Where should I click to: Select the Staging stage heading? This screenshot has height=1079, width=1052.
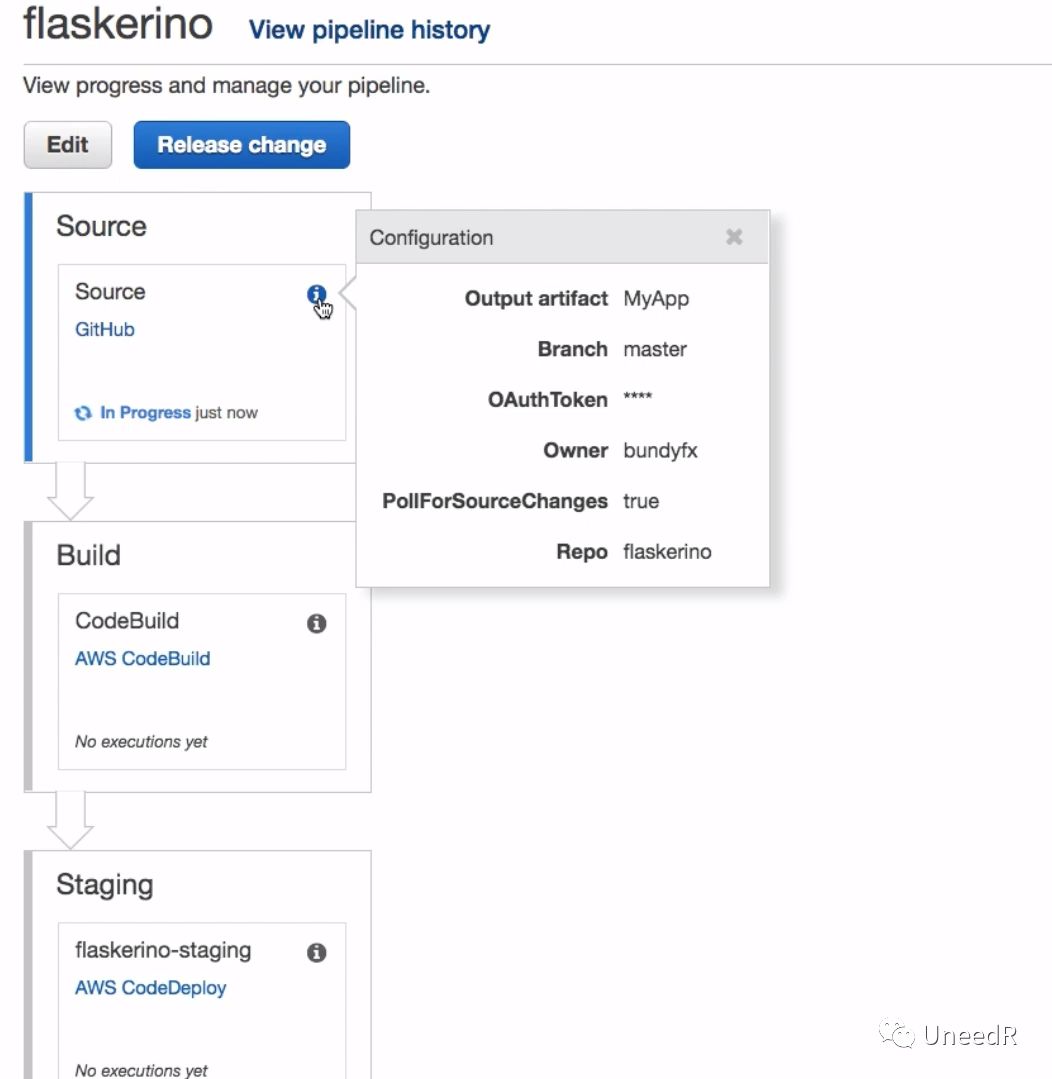pos(105,885)
